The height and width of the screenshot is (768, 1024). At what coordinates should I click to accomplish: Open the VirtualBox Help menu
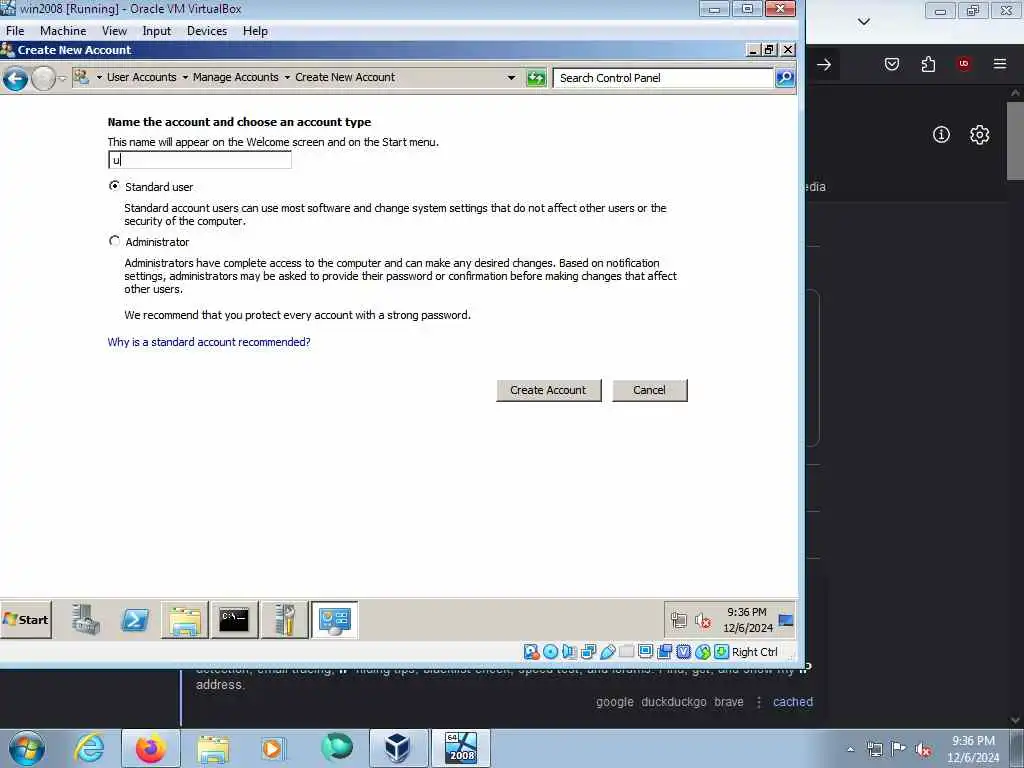coord(255,31)
